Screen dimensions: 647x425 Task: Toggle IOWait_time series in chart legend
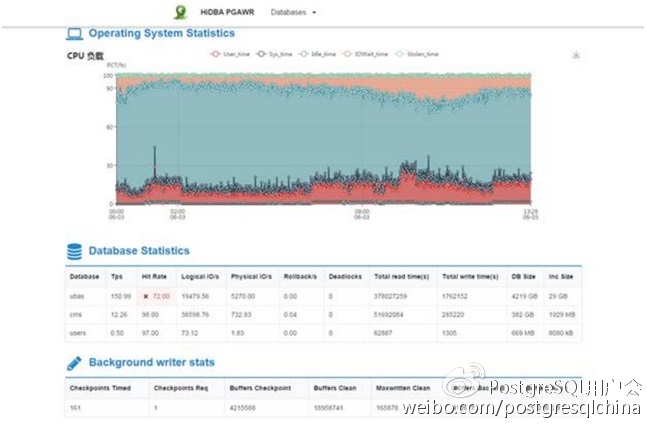click(x=362, y=54)
